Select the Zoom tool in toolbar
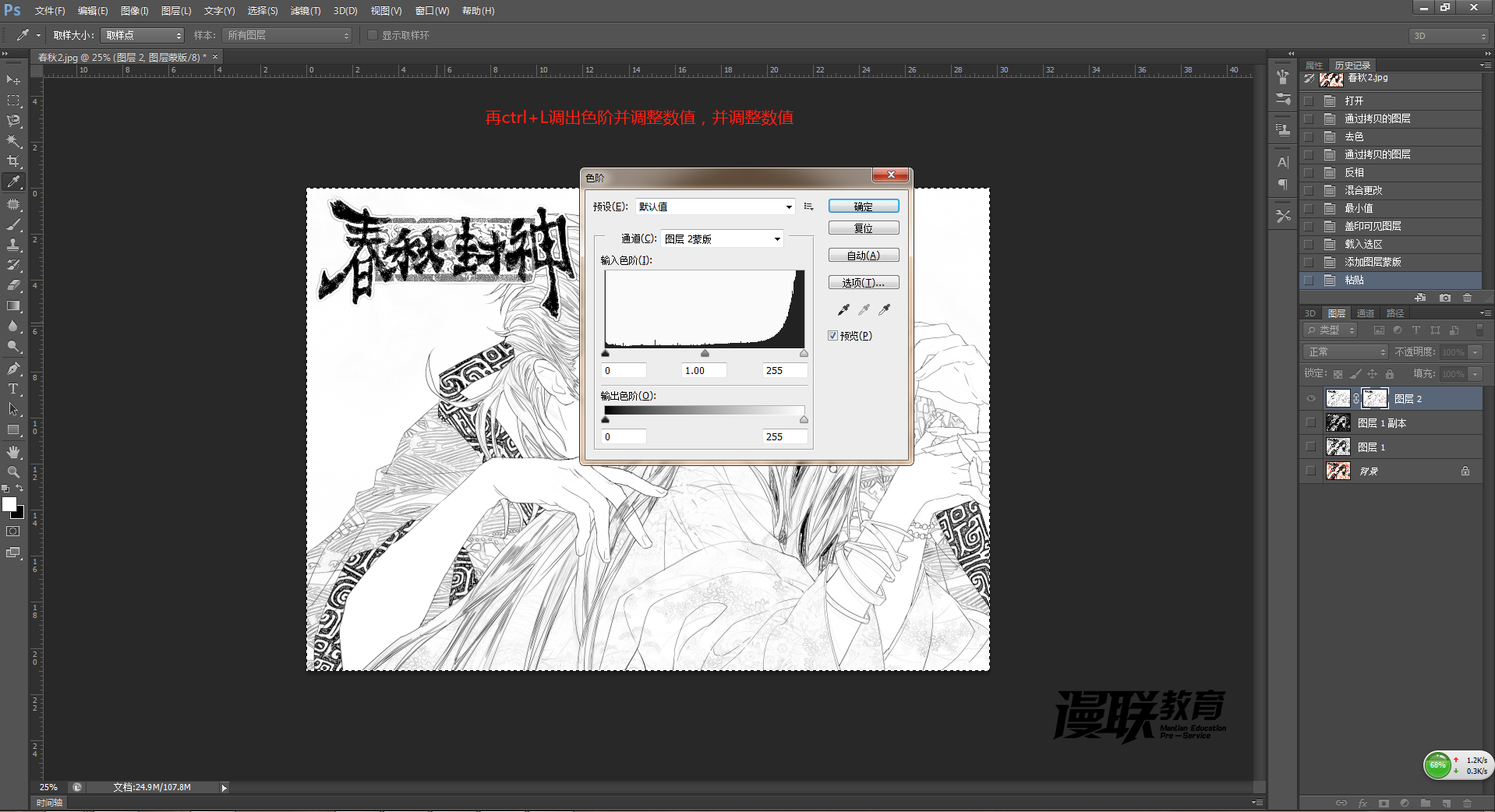1495x812 pixels. 13,472
